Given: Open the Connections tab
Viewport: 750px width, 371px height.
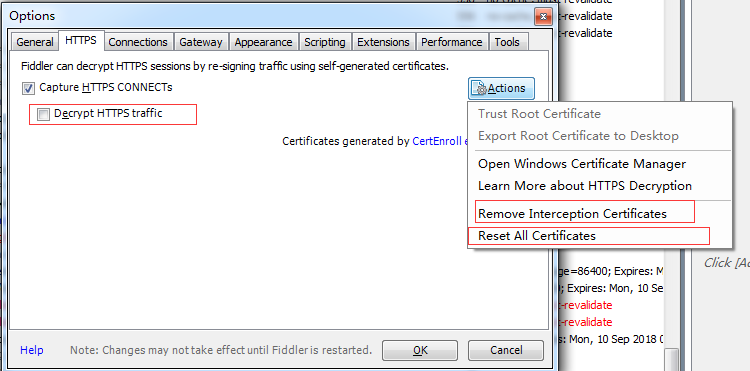Looking at the screenshot, I should pos(138,42).
